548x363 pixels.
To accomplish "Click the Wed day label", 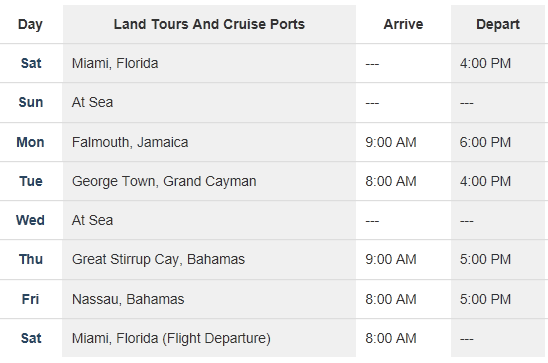I will pyautogui.click(x=30, y=220).
